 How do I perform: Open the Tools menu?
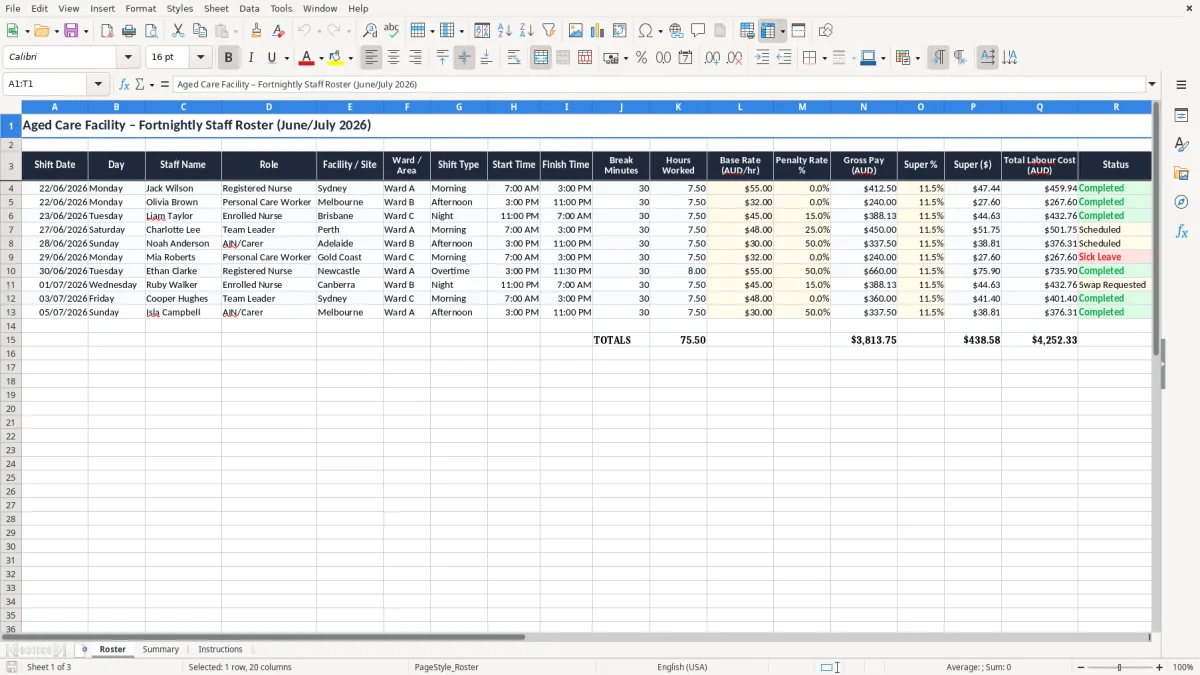[281, 8]
